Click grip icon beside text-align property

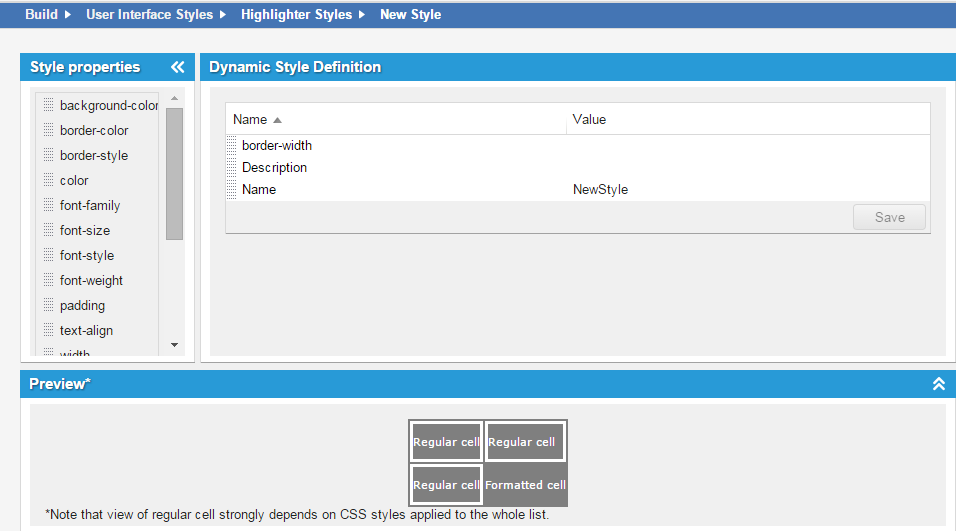pos(48,330)
